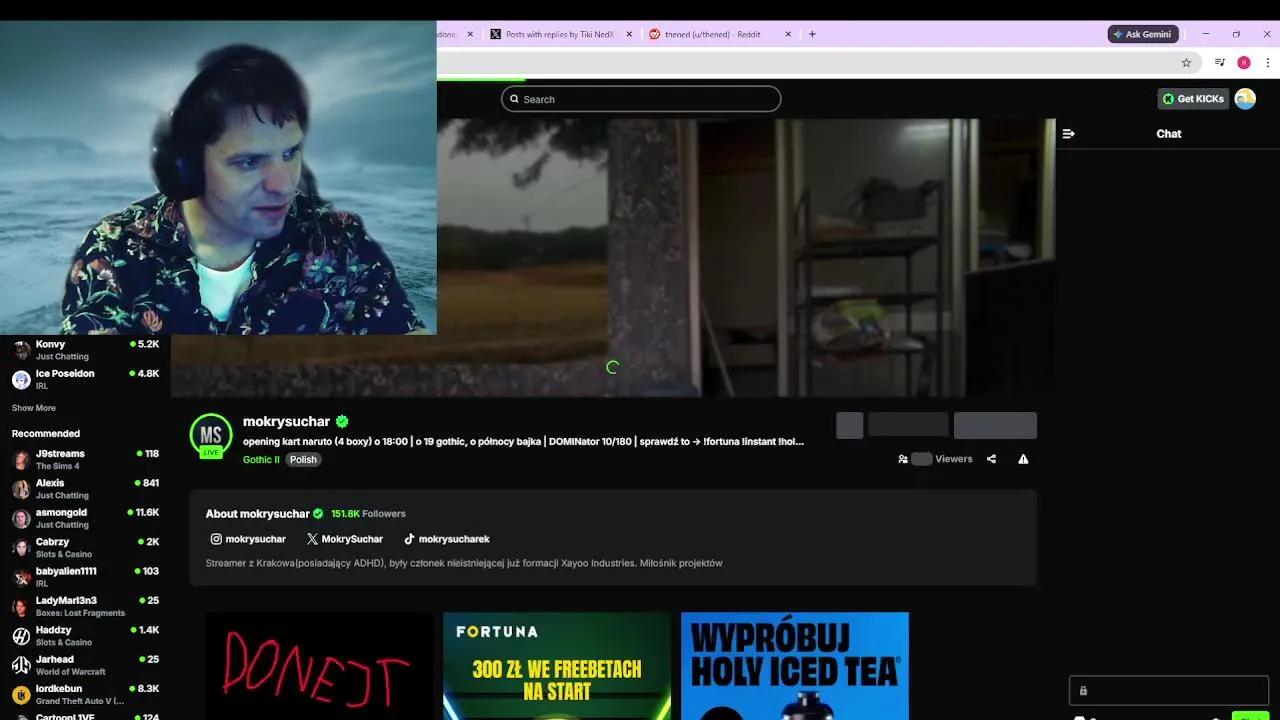
Task: Click the report warning triangle icon
Action: (x=1023, y=459)
